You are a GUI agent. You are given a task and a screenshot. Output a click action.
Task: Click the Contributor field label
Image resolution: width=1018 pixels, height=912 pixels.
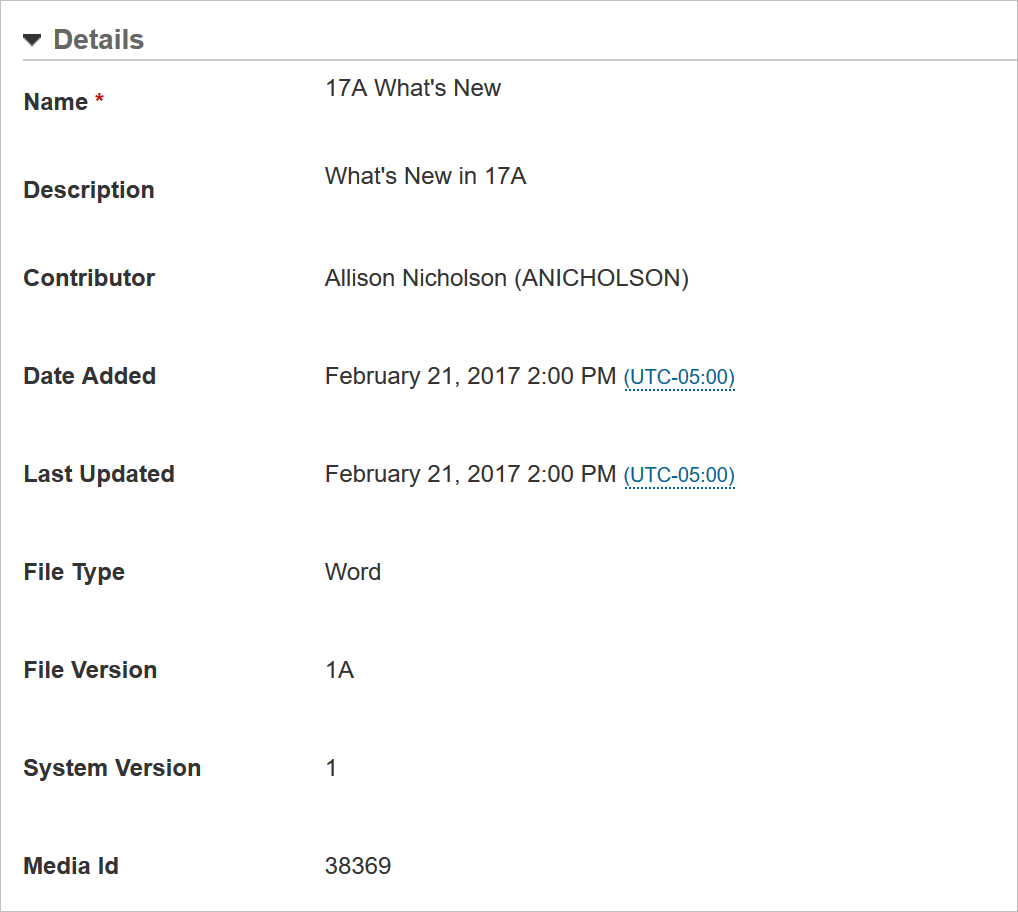[x=89, y=278]
